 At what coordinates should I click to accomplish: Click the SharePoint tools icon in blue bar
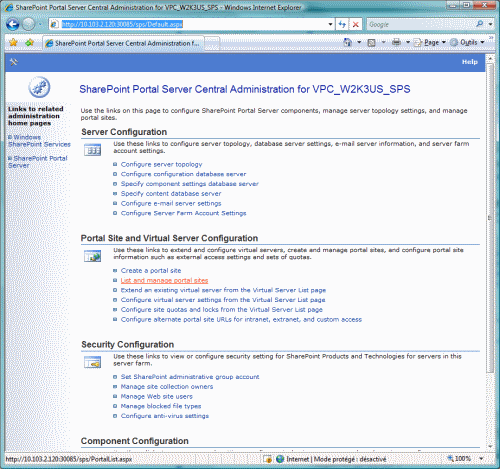point(14,62)
